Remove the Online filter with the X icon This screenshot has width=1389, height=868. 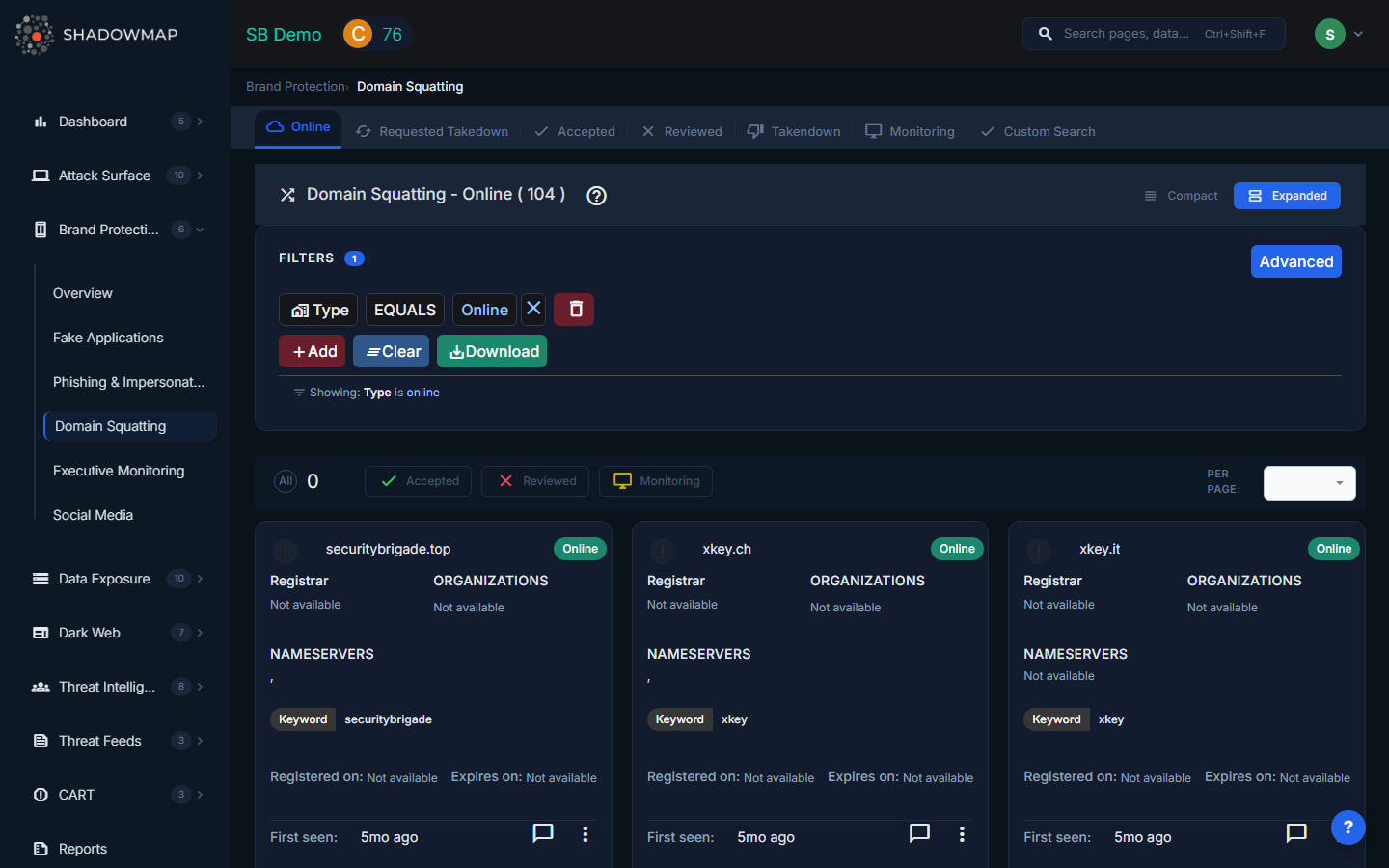point(533,309)
